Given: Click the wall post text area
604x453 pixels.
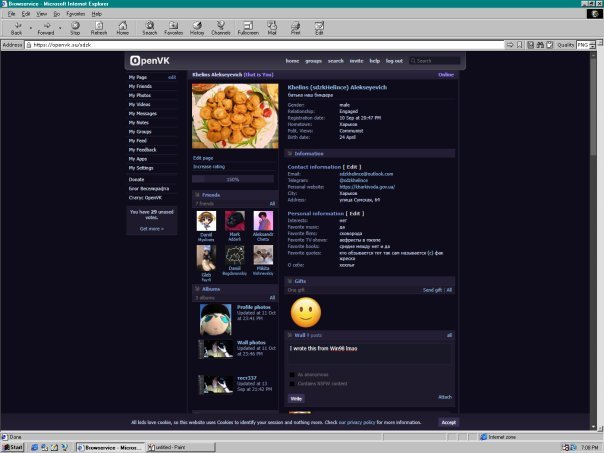Looking at the screenshot, I should point(369,353).
